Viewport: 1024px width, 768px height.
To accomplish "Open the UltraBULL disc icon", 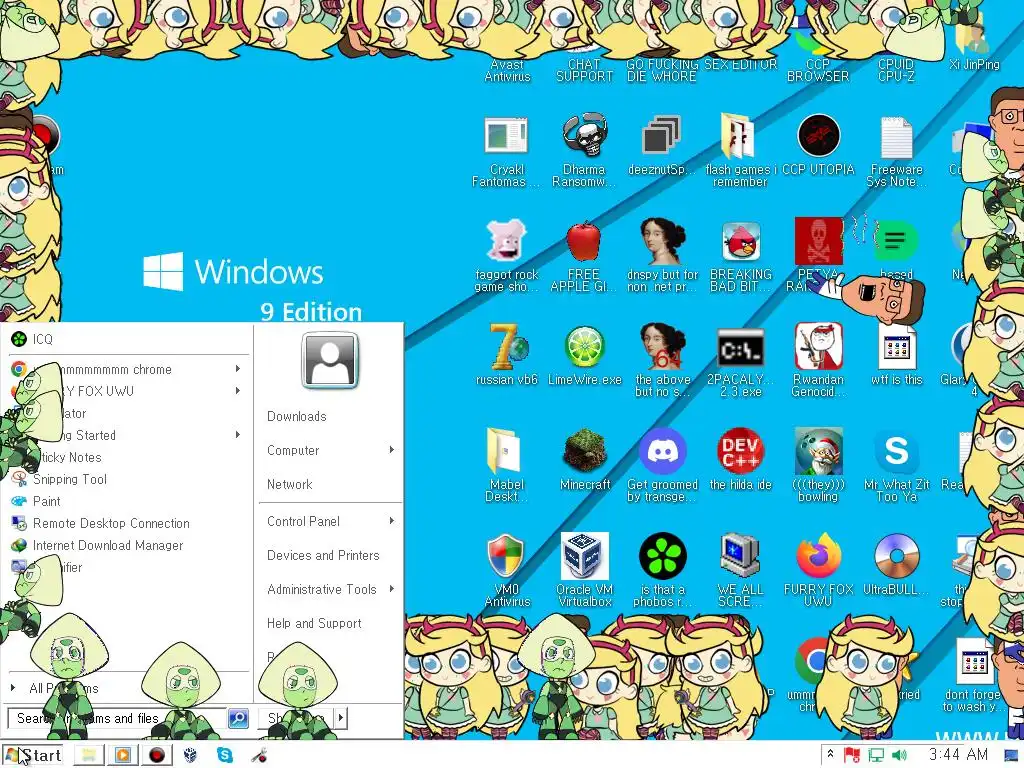I will click(896, 556).
